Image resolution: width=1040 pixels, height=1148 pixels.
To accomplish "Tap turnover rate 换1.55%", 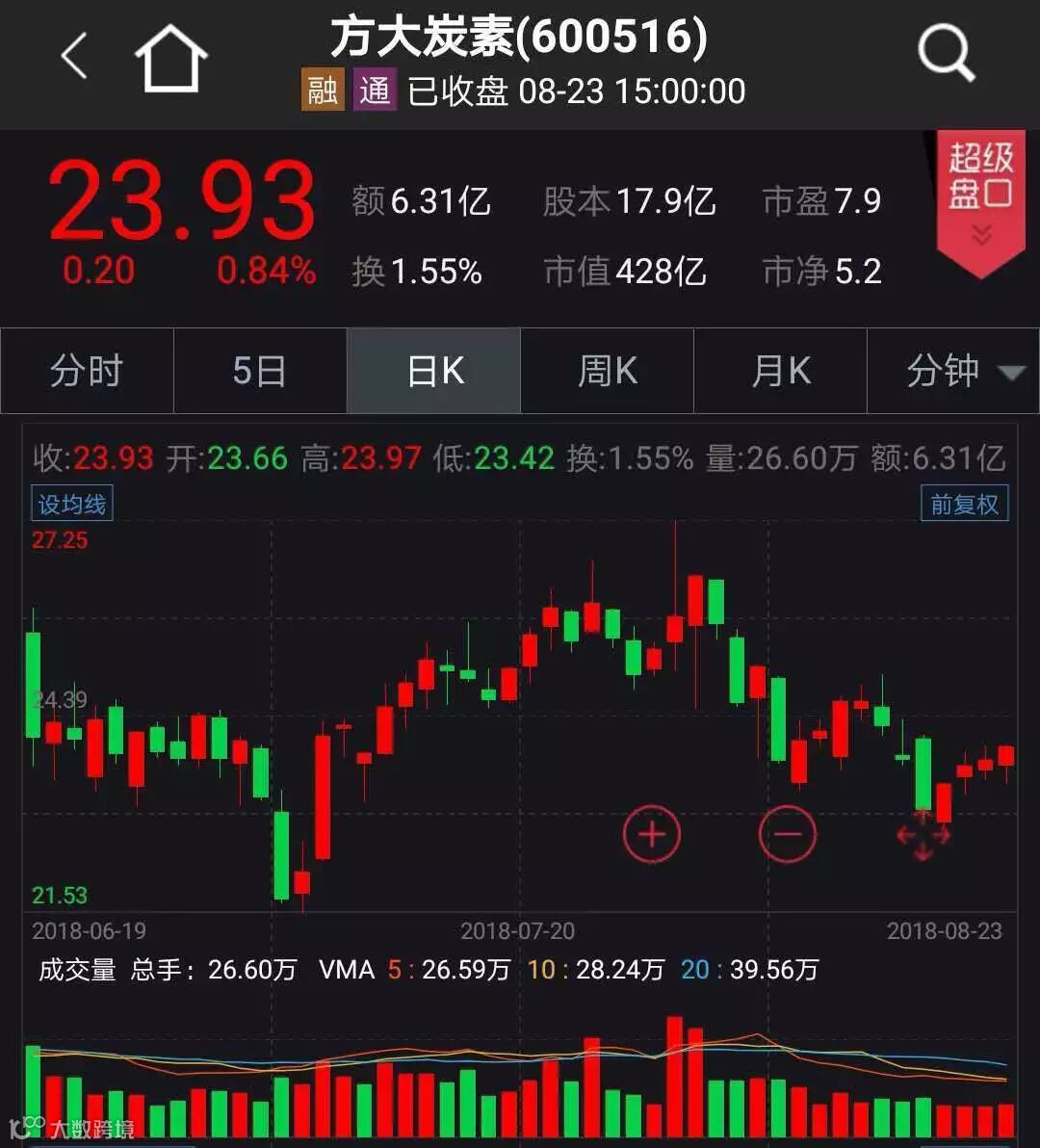I will click(x=416, y=272).
